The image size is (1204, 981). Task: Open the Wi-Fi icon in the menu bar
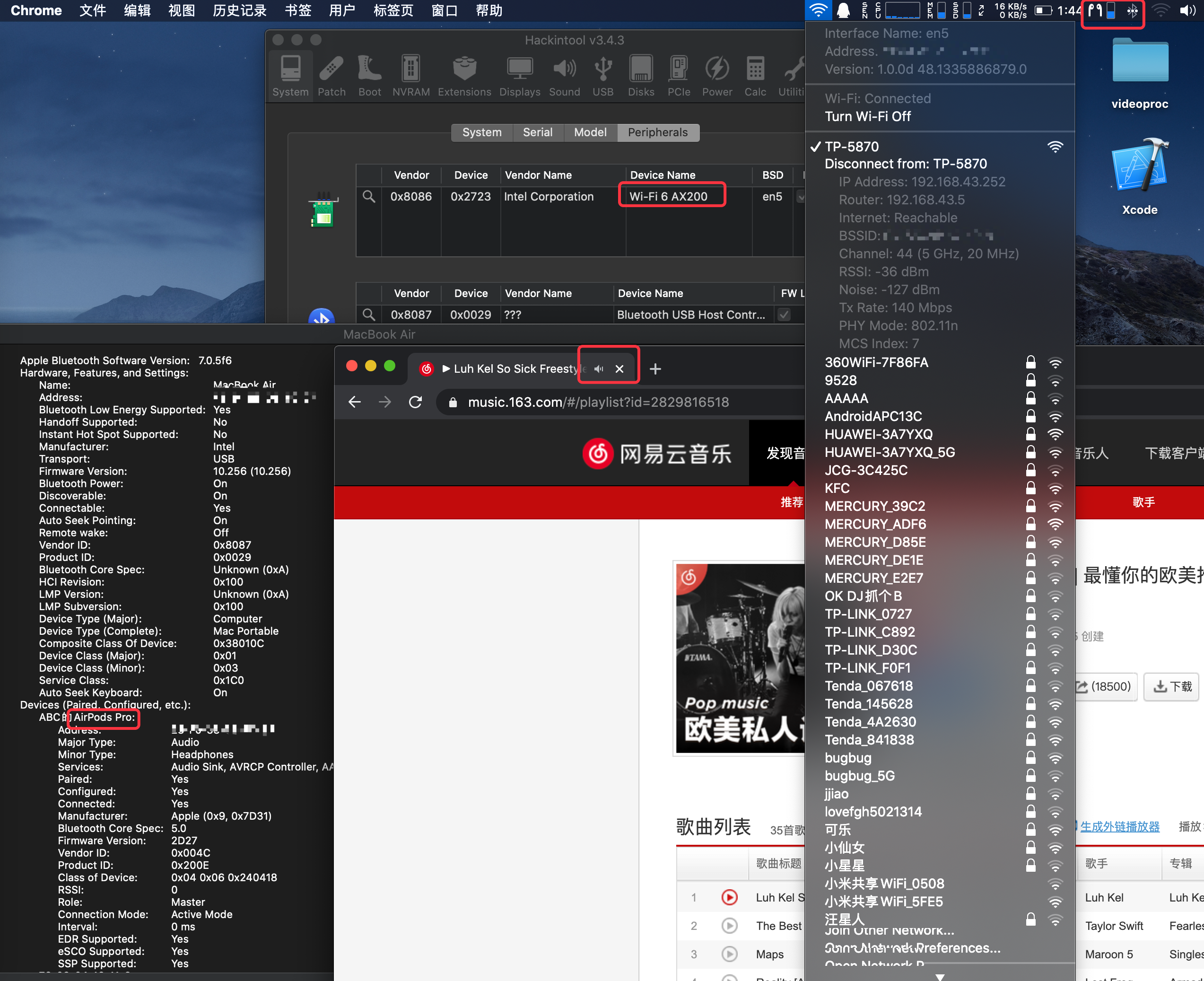[819, 10]
